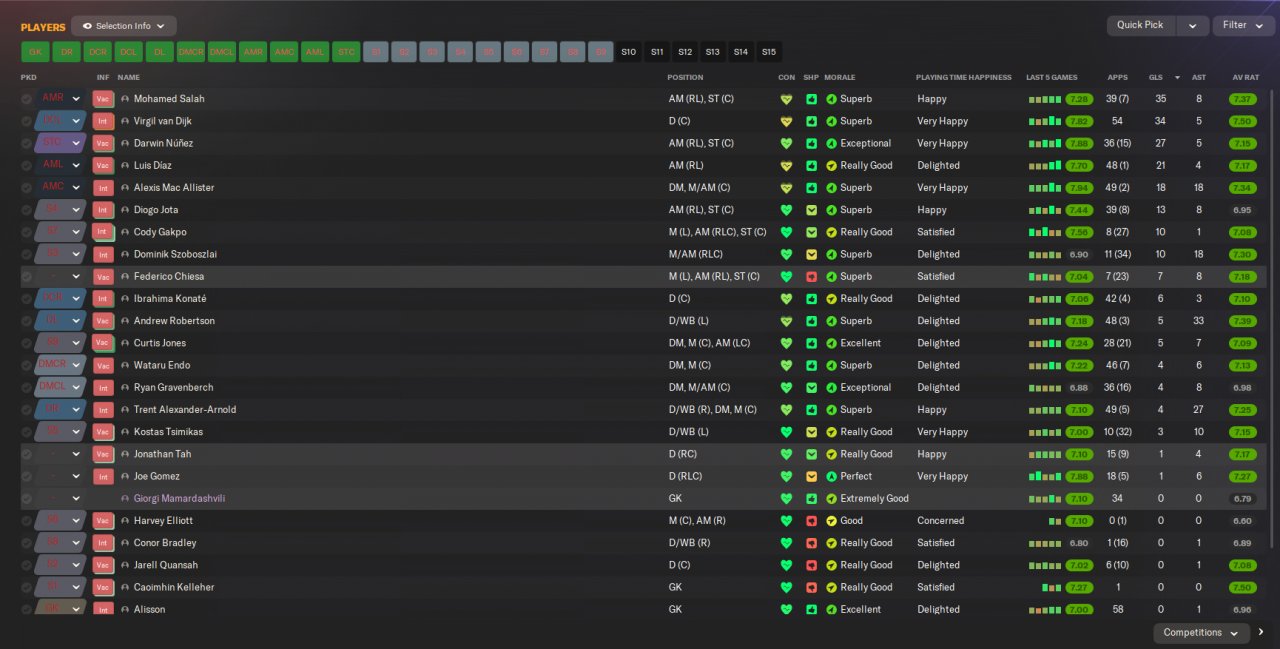Click Alisson's condition heart icon
This screenshot has height=649, width=1280.
click(786, 609)
